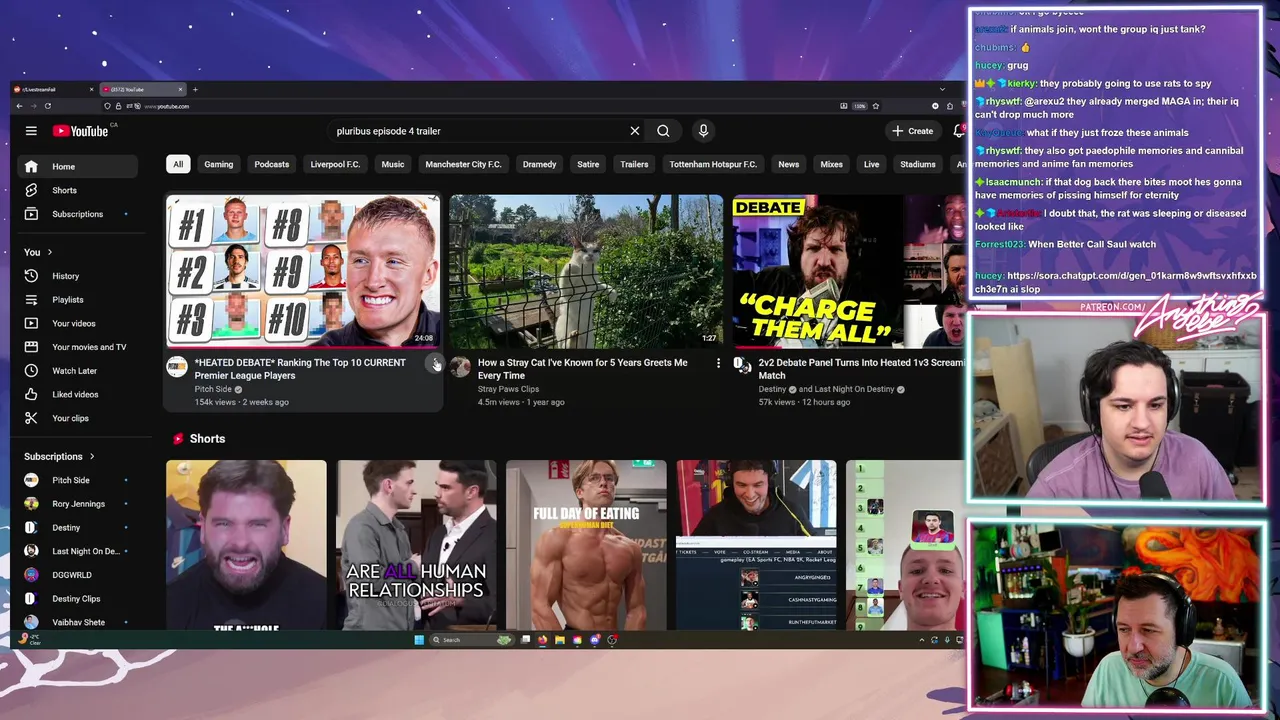Viewport: 1280px width, 720px height.
Task: Open a new browser tab
Action: coord(195,90)
